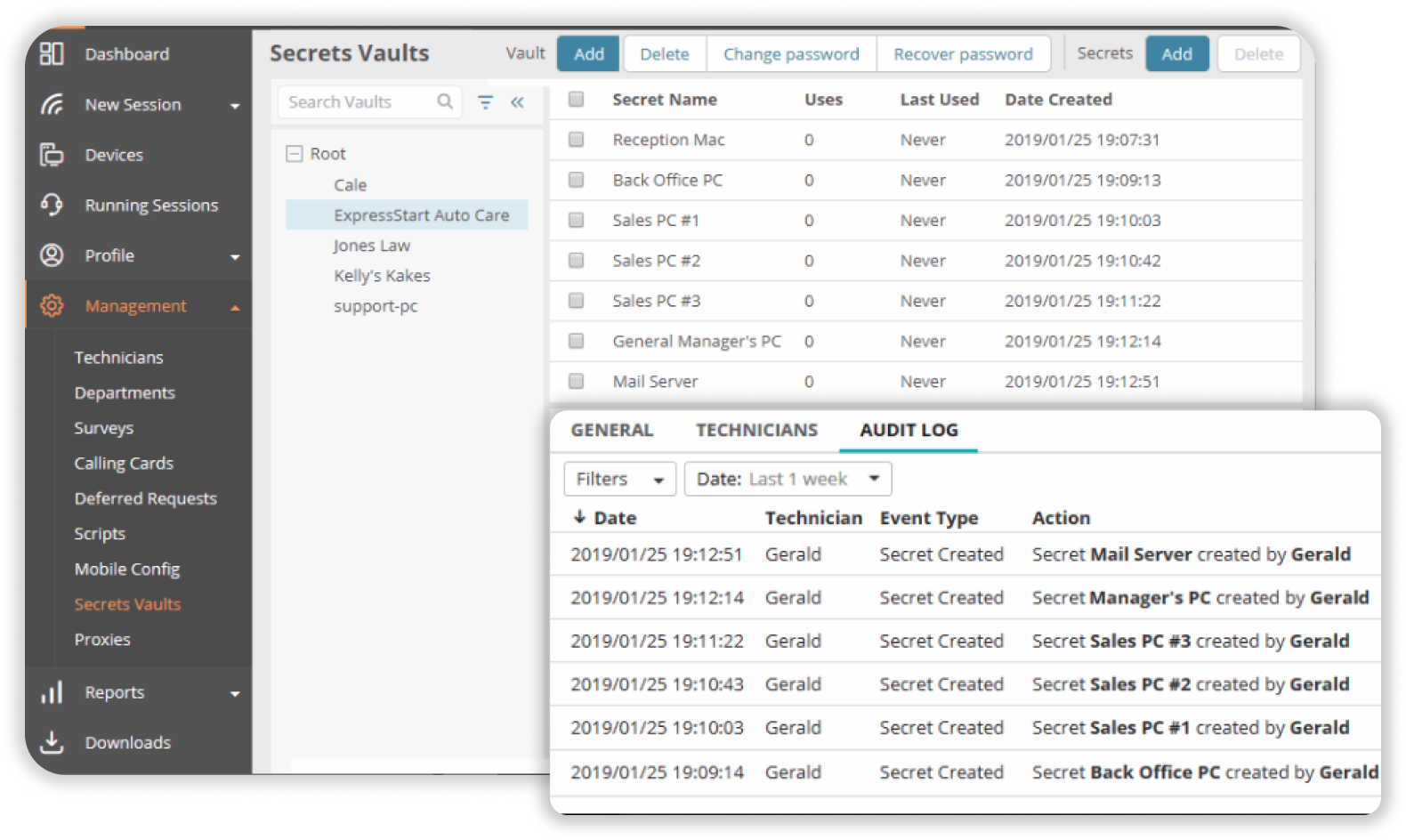The width and height of the screenshot is (1406, 840).
Task: Expand the Profile menu arrow
Action: tap(235, 257)
